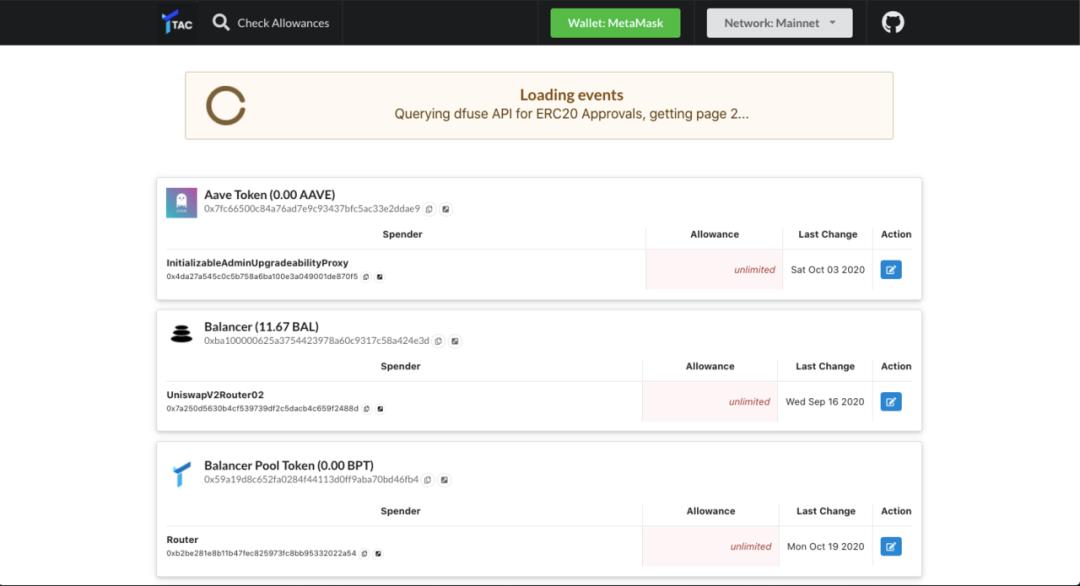Click the UniswapV2Router02 spender name
This screenshot has height=586, width=1080.
tap(215, 395)
